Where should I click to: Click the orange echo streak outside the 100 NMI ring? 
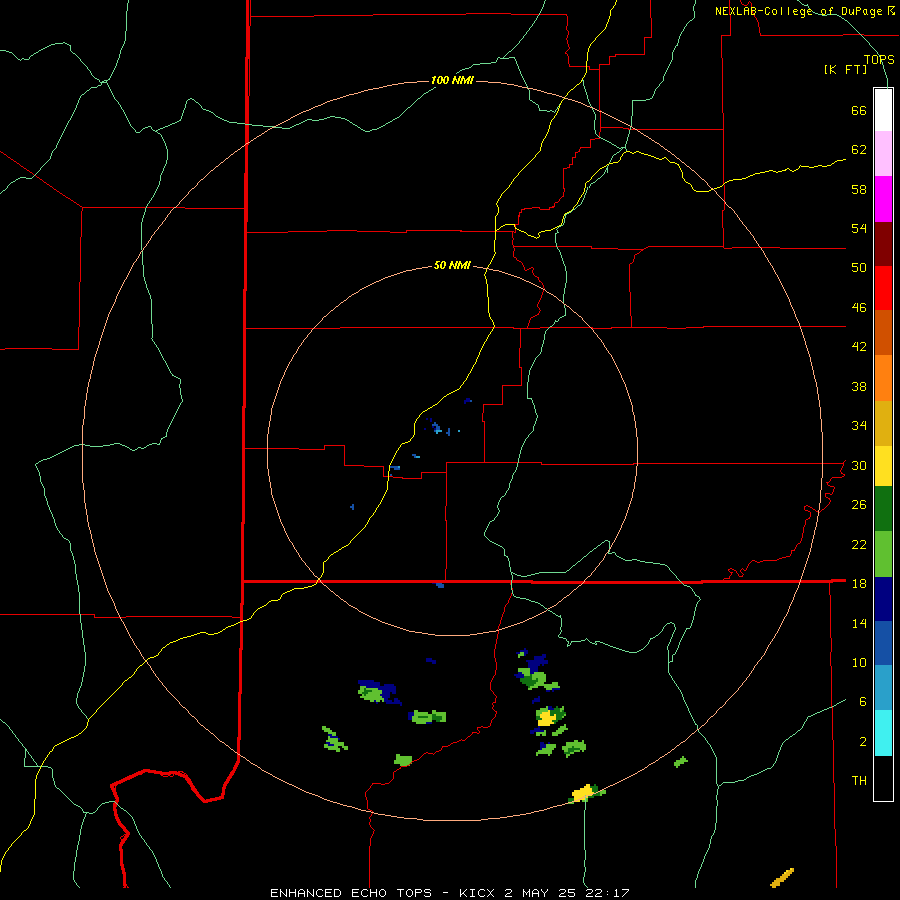[x=782, y=877]
